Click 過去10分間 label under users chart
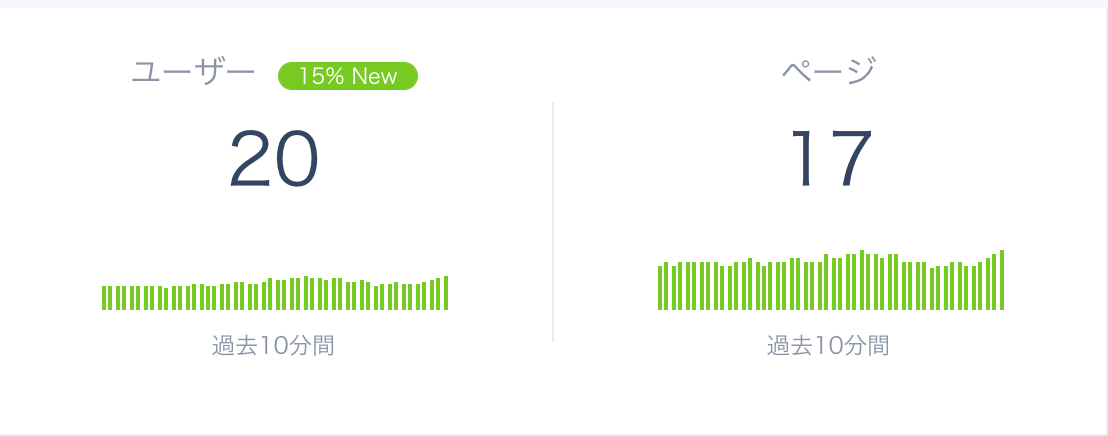Screen dimensions: 1108x436 click(273, 346)
